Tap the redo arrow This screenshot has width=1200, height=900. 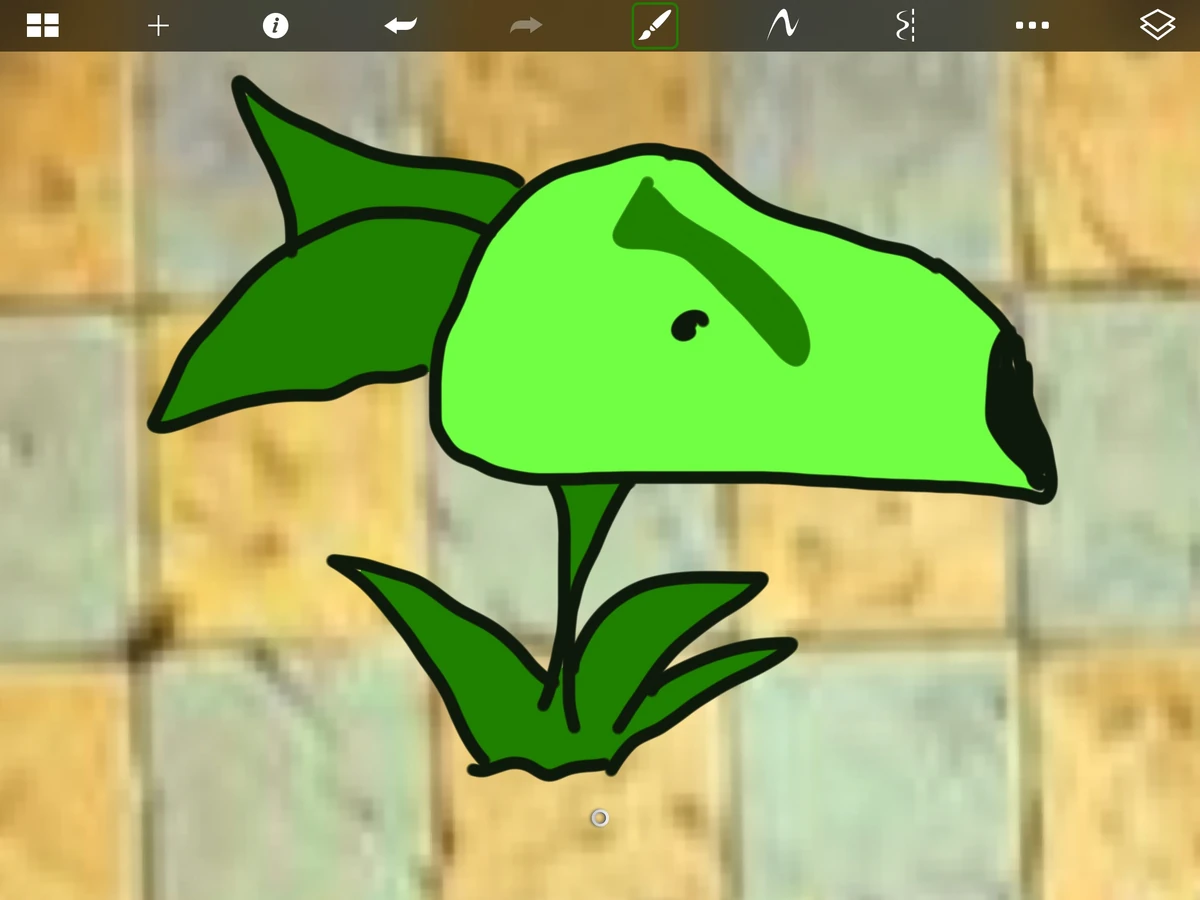click(x=524, y=25)
